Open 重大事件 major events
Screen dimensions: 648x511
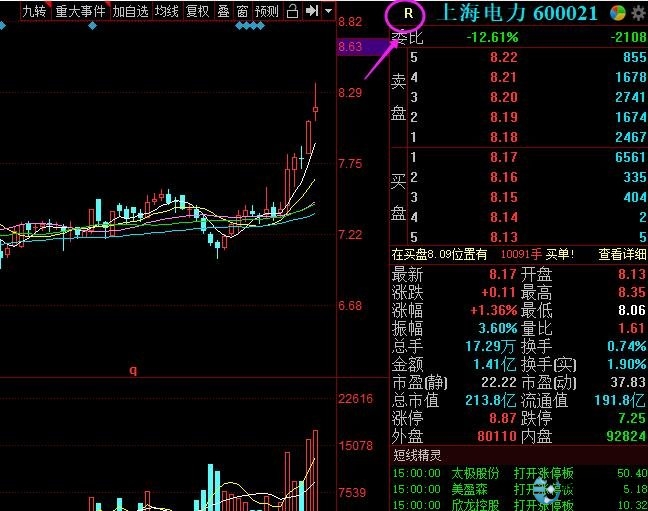pyautogui.click(x=80, y=11)
